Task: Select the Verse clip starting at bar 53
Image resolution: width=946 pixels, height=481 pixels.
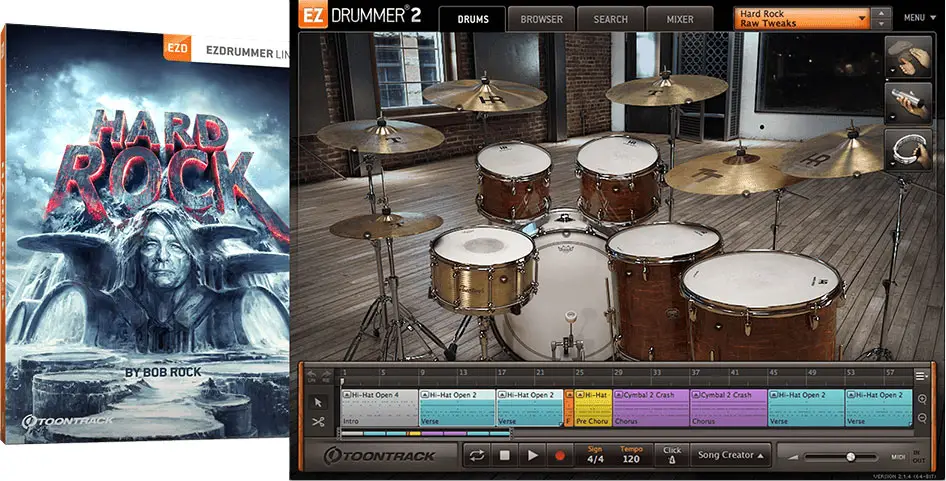Action: [x=879, y=408]
